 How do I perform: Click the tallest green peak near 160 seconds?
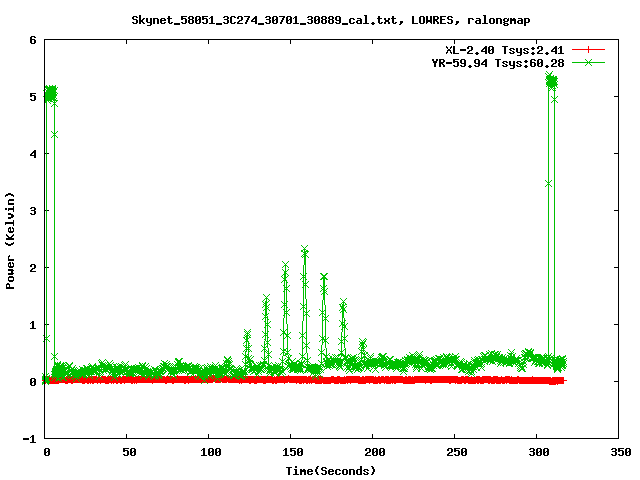[304, 250]
